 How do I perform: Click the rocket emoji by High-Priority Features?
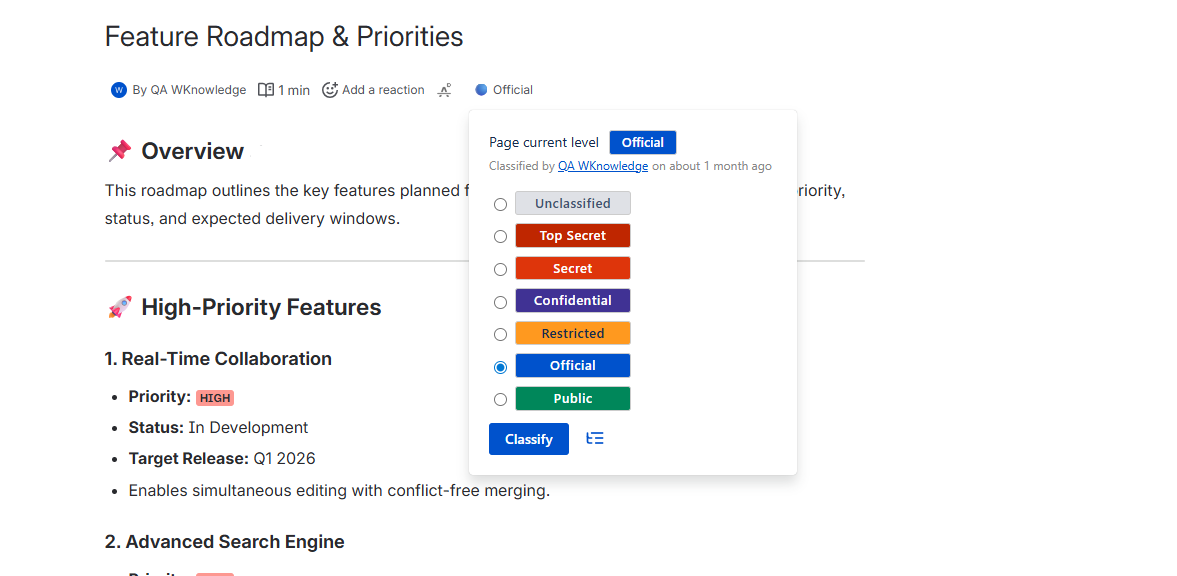click(119, 307)
